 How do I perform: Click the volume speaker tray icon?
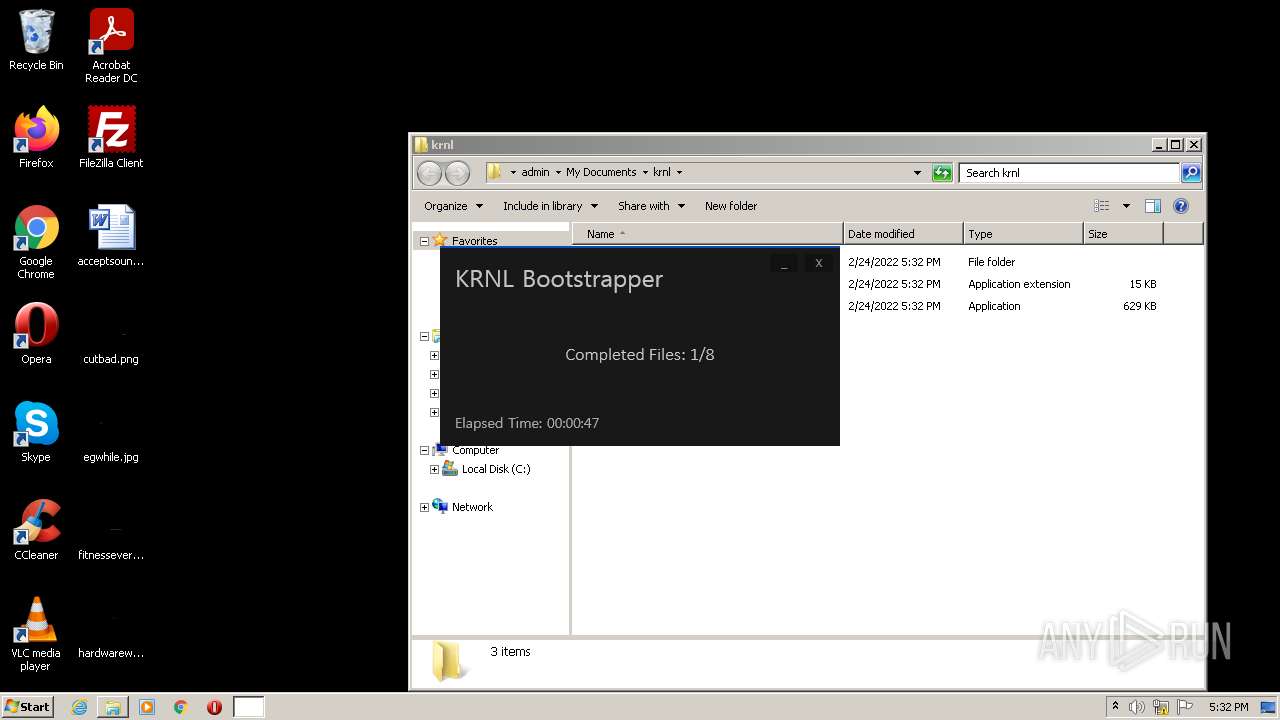(x=1137, y=707)
